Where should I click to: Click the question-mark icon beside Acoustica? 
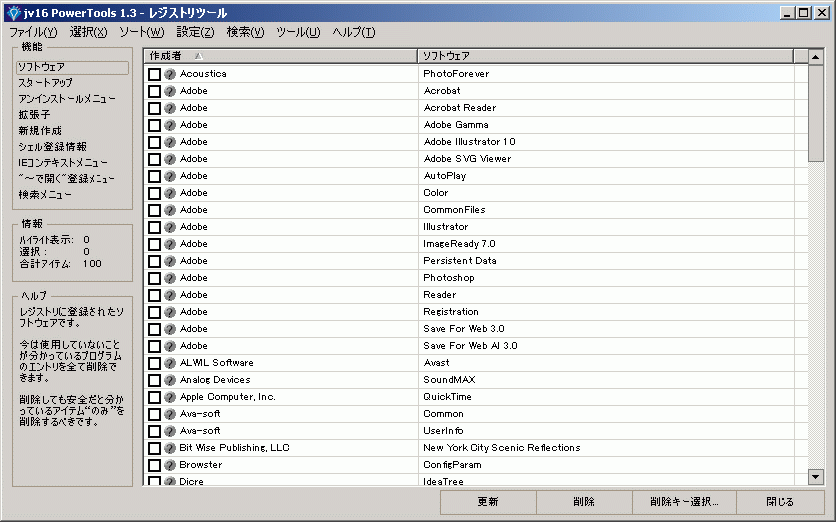click(x=170, y=74)
